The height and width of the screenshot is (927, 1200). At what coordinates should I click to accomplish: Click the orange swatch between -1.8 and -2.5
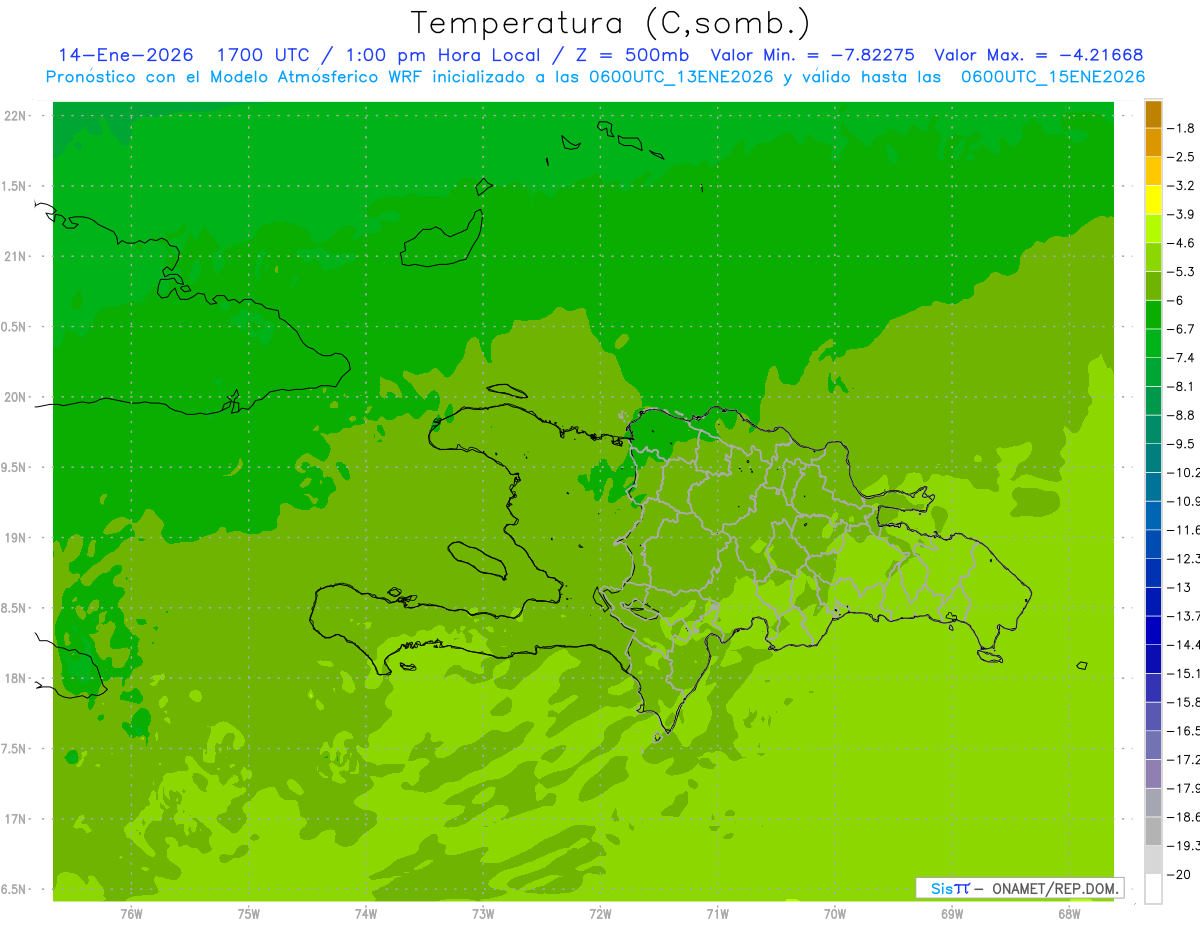point(1153,142)
